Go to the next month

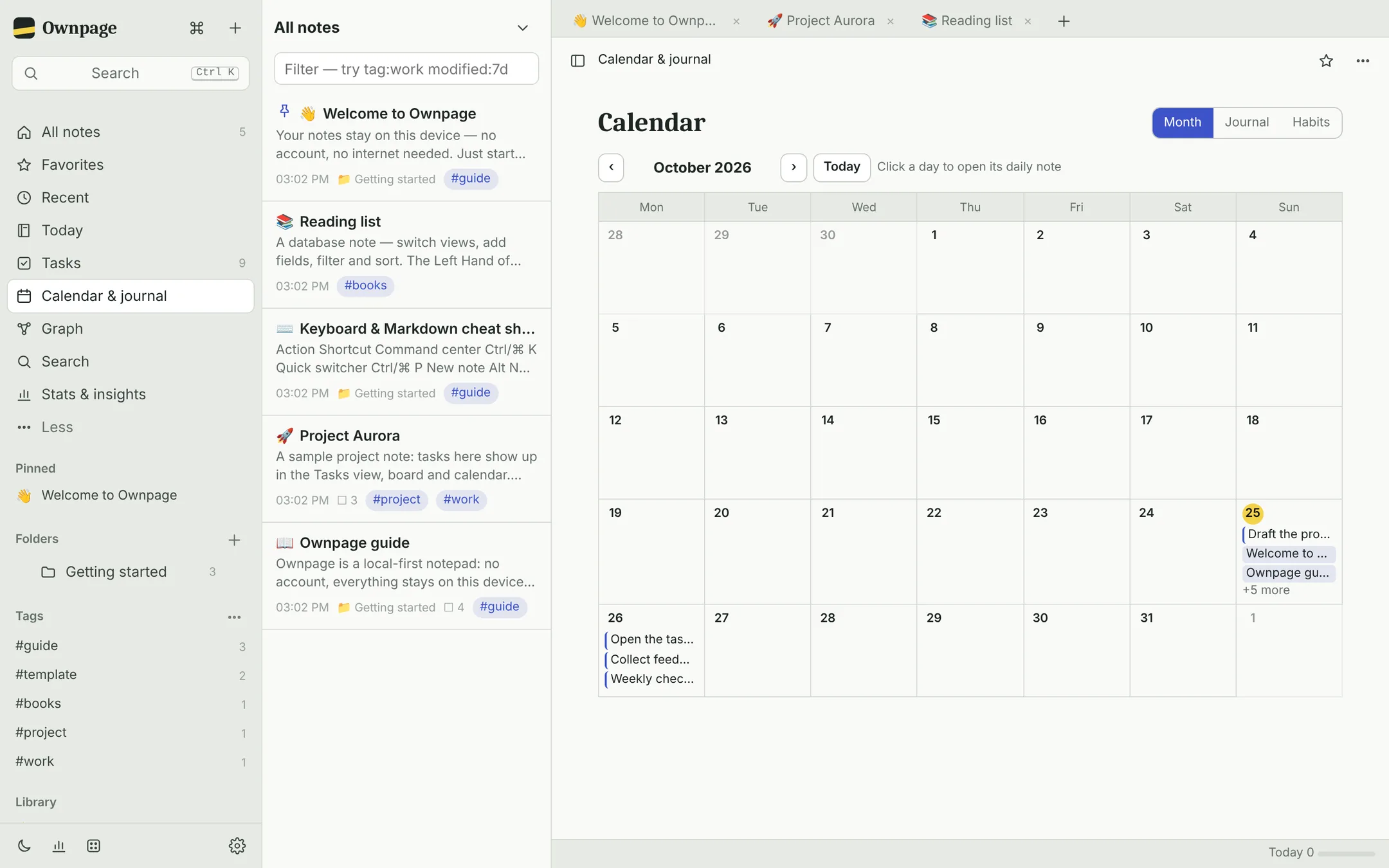[x=794, y=167]
